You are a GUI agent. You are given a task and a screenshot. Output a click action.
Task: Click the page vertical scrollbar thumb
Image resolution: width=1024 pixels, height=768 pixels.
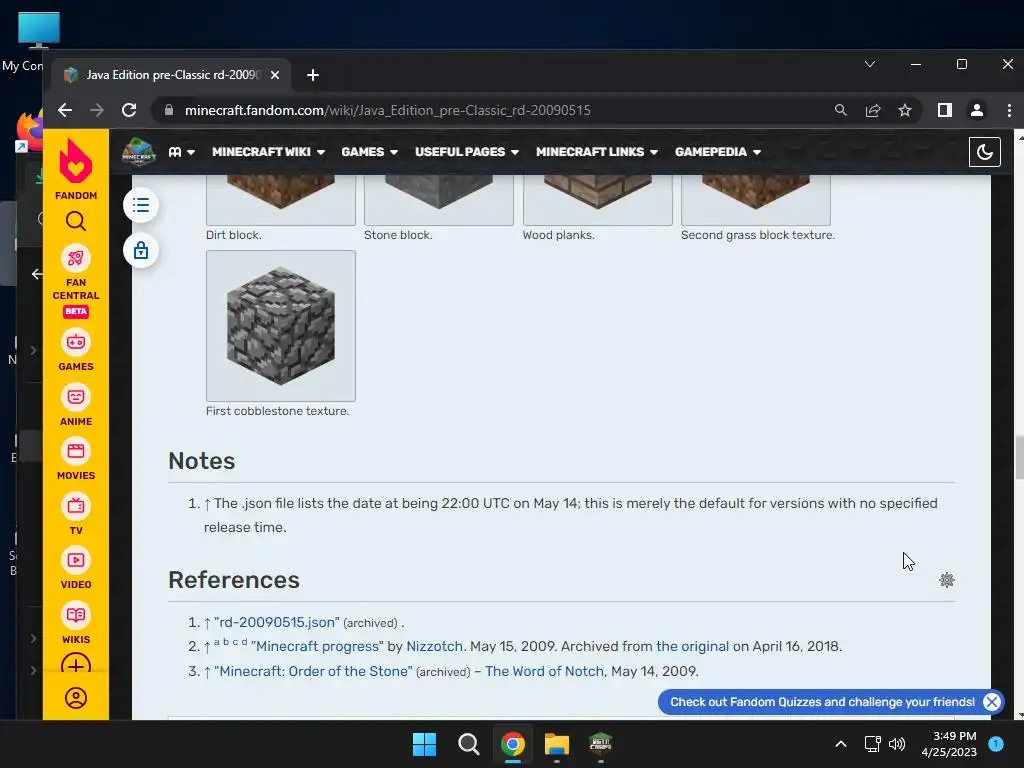pyautogui.click(x=1019, y=457)
